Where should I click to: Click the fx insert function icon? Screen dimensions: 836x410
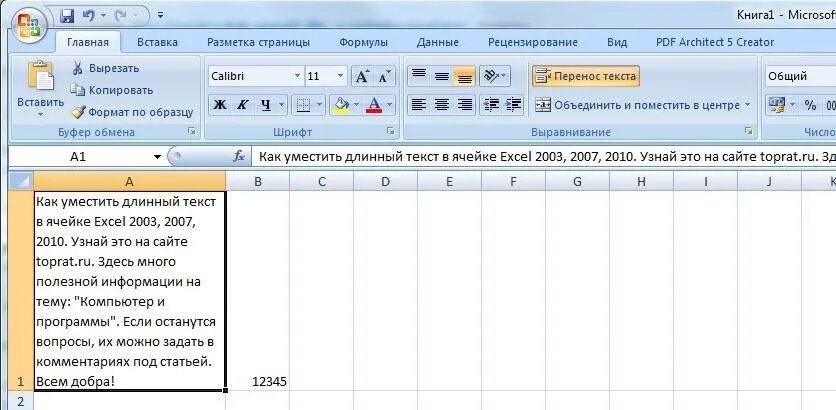click(239, 157)
